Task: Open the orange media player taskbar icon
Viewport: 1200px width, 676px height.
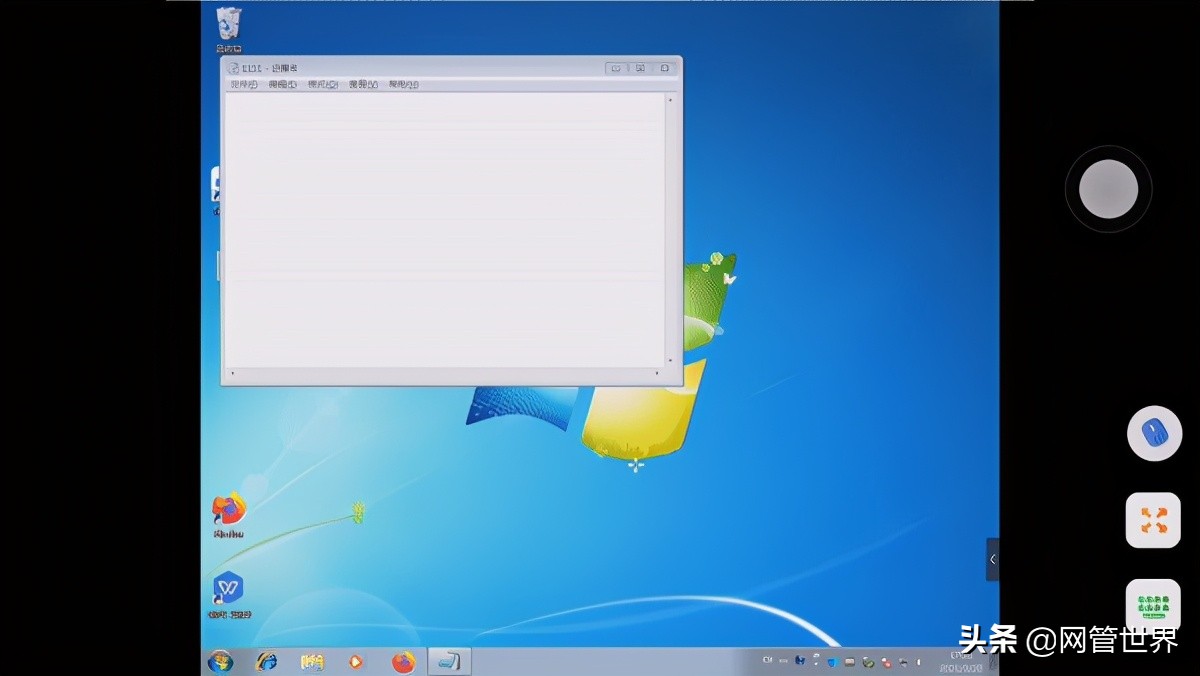Action: click(356, 662)
